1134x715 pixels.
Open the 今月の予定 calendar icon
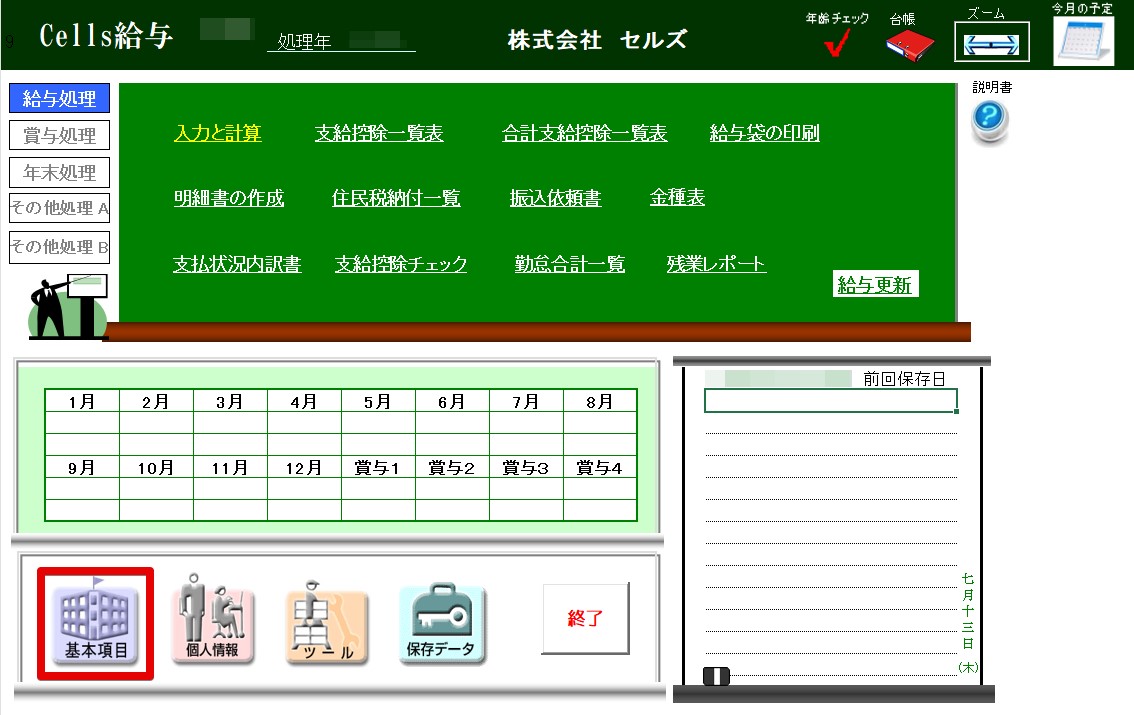click(1083, 41)
